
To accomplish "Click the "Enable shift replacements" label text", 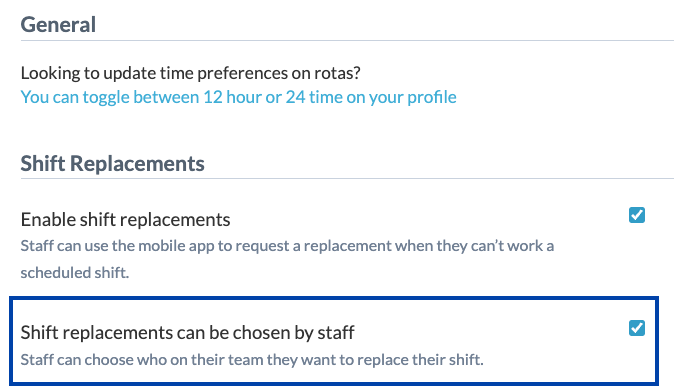I will click(x=126, y=220).
